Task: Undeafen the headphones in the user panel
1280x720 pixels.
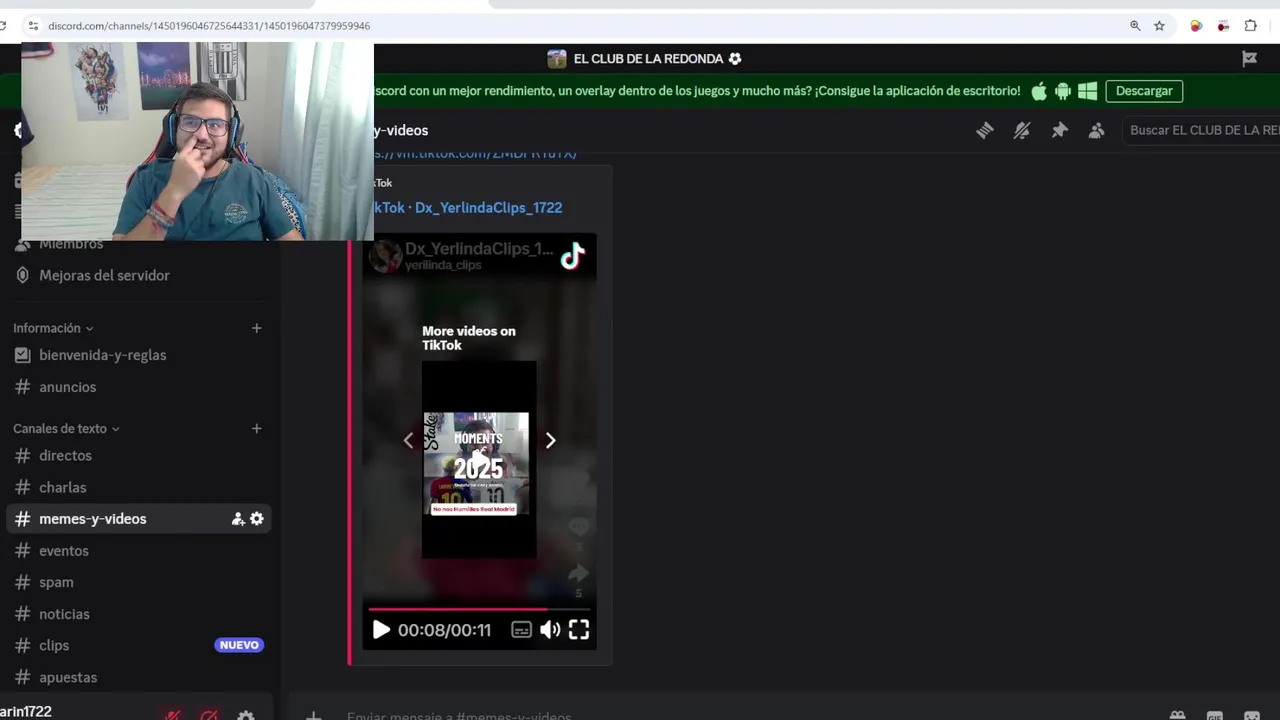Action: coord(209,715)
